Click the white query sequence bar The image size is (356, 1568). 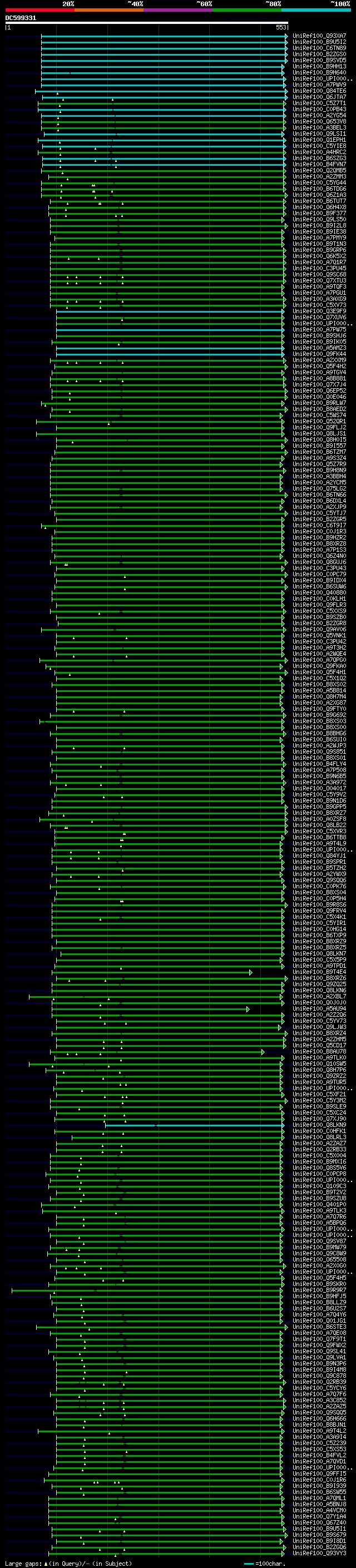pos(147,23)
